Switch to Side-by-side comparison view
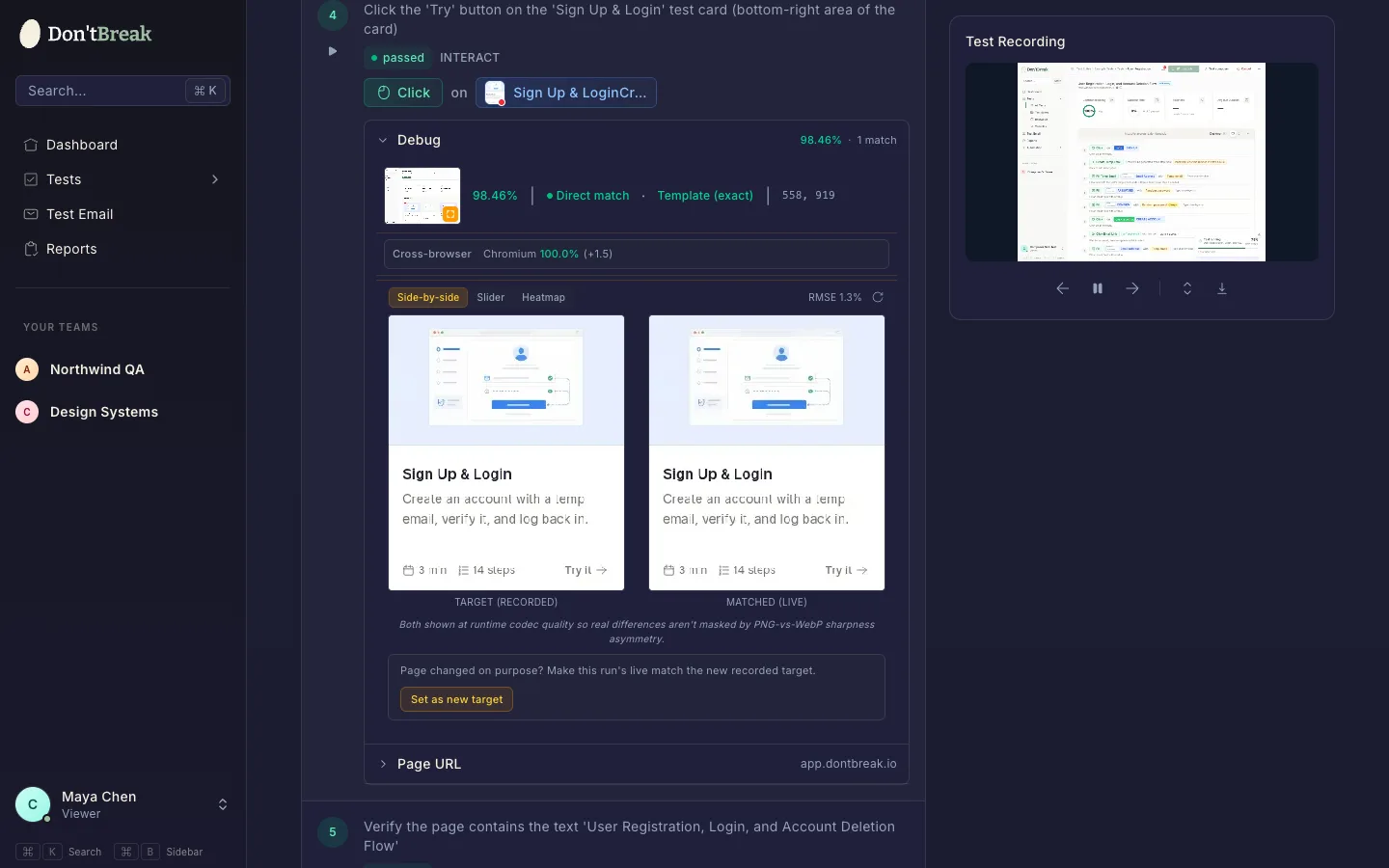The width and height of the screenshot is (1389, 868). [428, 297]
